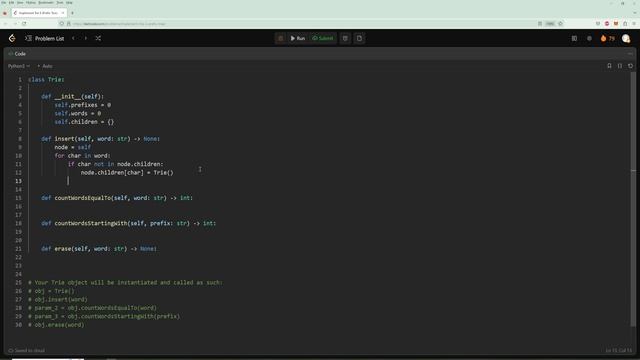Open the Problem List panel
Viewport: 640px width, 360px height.
pyautogui.click(x=45, y=38)
